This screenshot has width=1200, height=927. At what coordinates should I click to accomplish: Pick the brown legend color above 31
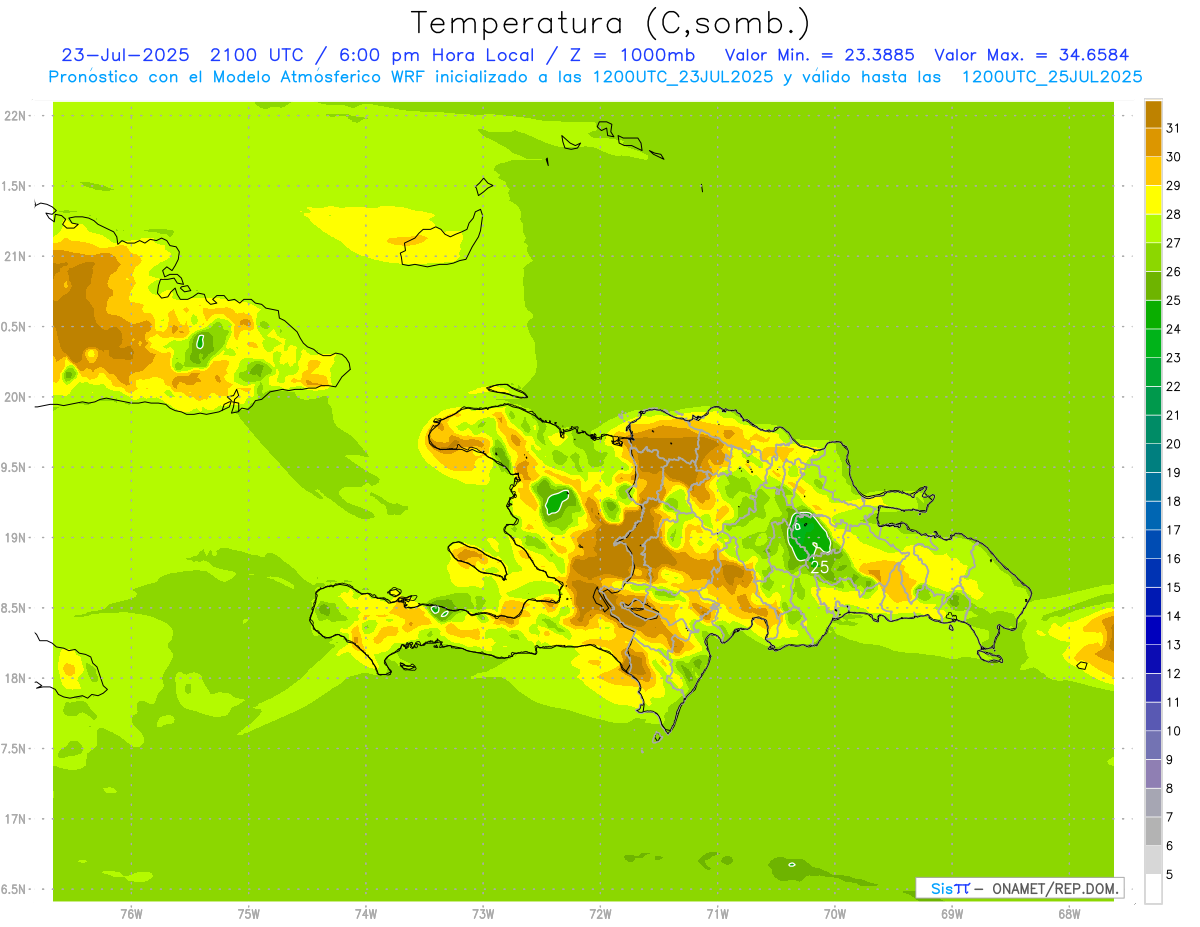point(1153,114)
